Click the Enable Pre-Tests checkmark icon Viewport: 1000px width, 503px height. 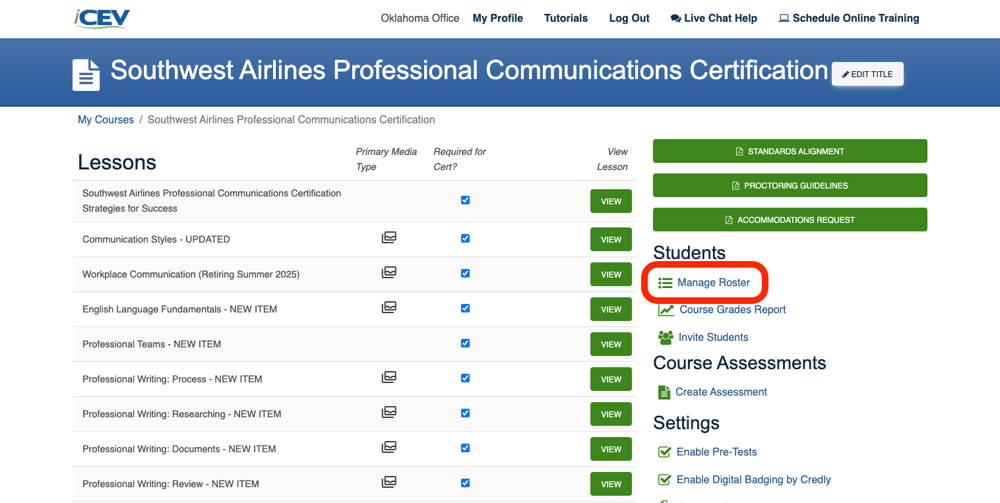tap(665, 452)
